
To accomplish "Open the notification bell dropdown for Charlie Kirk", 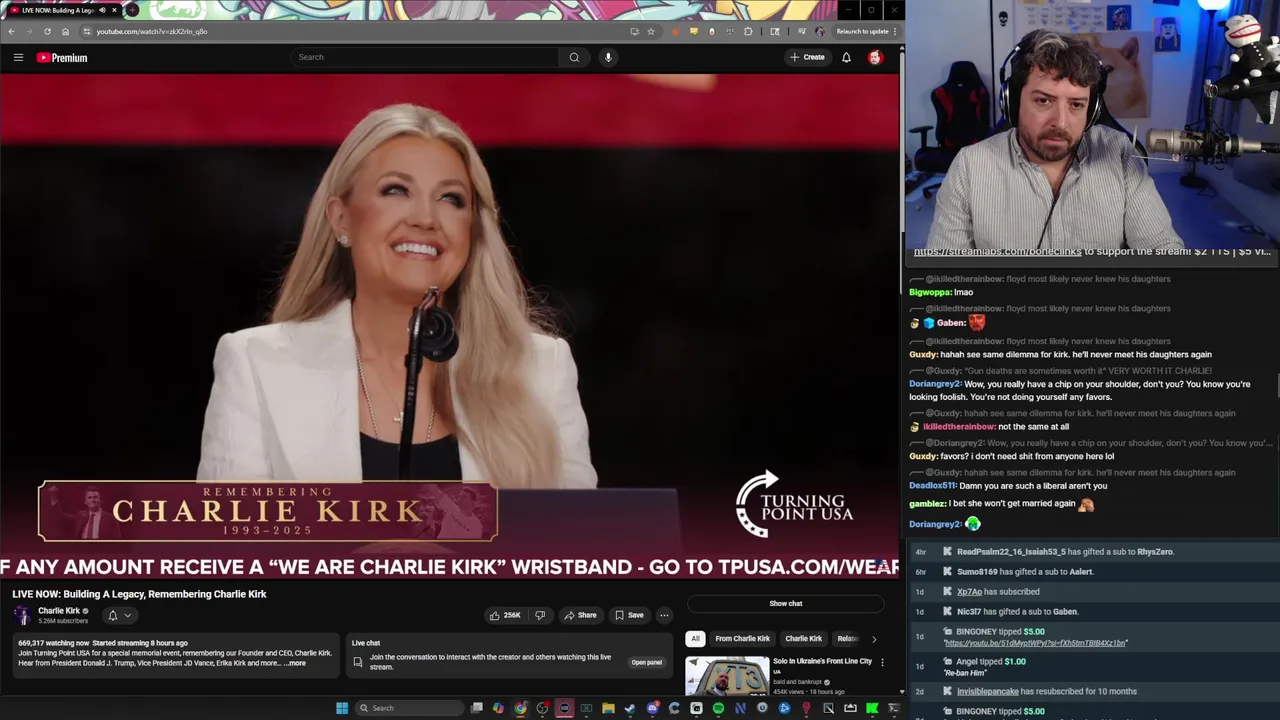I will [x=119, y=615].
